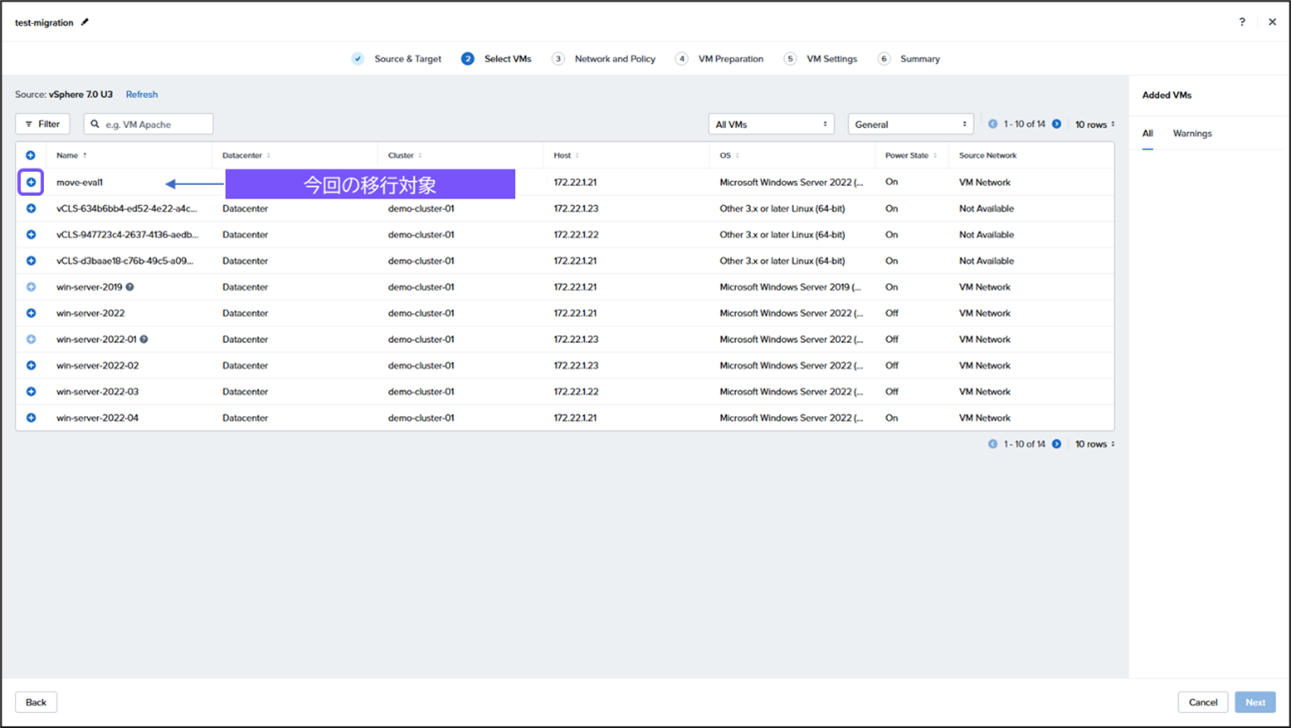Add the move-eval1 VM with plus icon
The height and width of the screenshot is (728, 1291).
click(x=31, y=182)
